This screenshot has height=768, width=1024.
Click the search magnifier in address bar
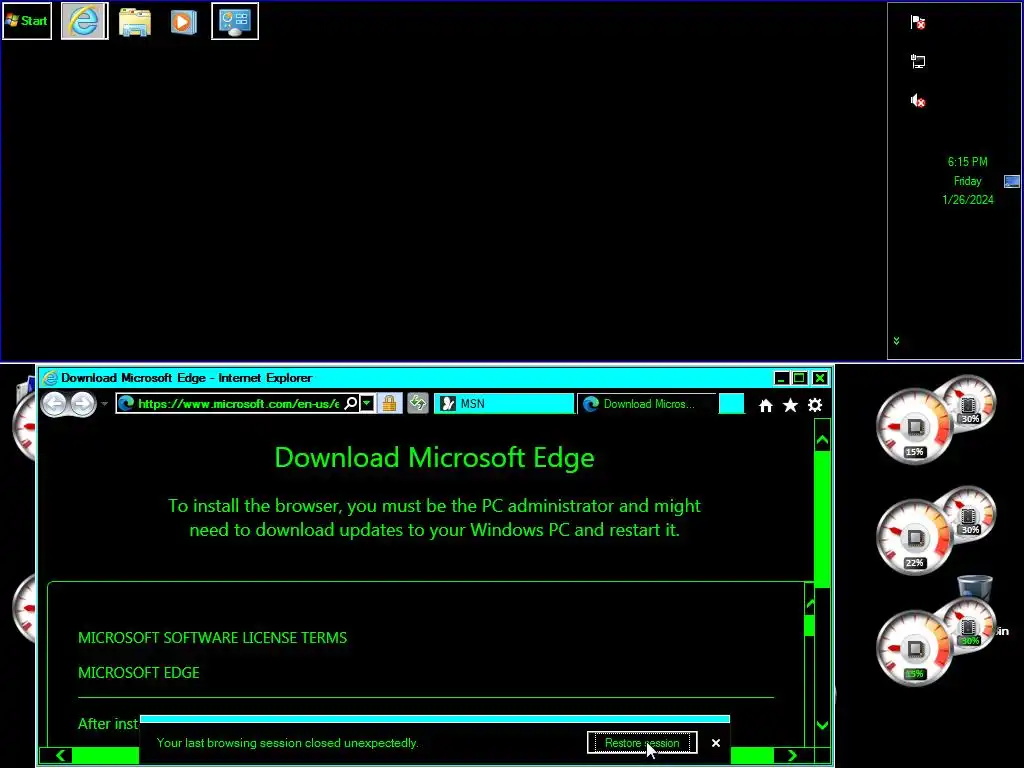click(351, 404)
